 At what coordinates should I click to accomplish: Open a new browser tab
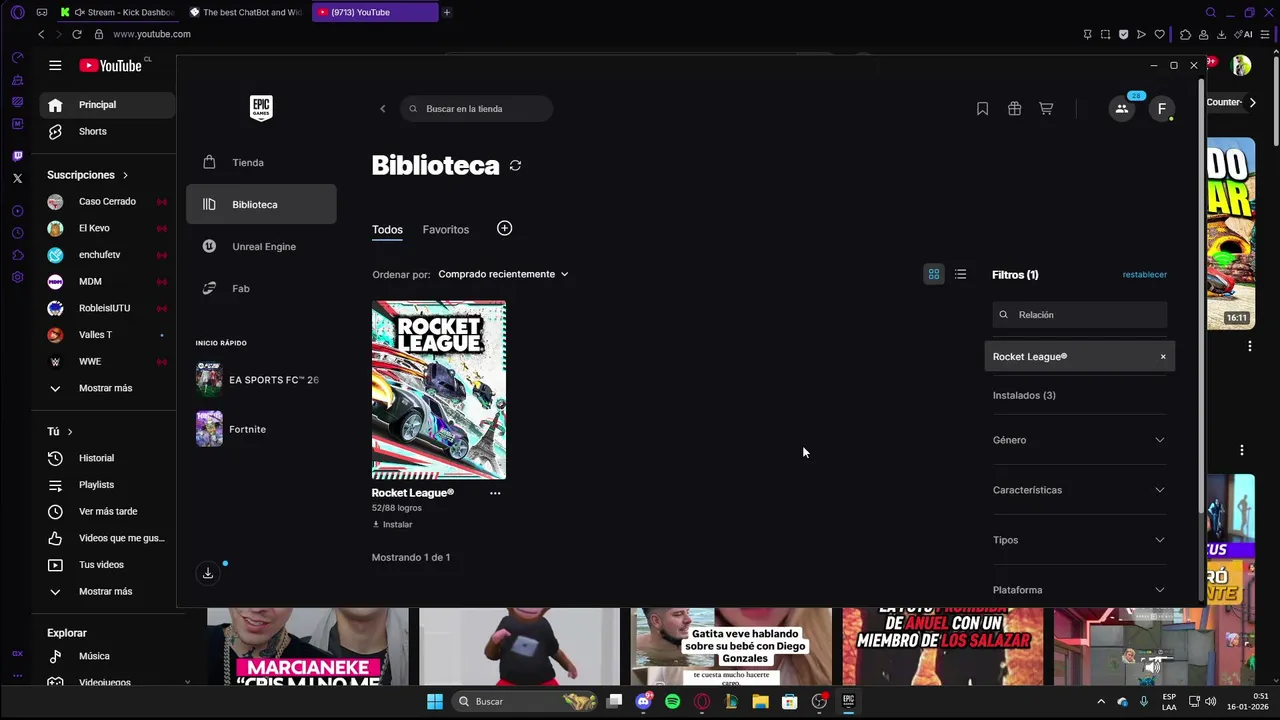[447, 12]
